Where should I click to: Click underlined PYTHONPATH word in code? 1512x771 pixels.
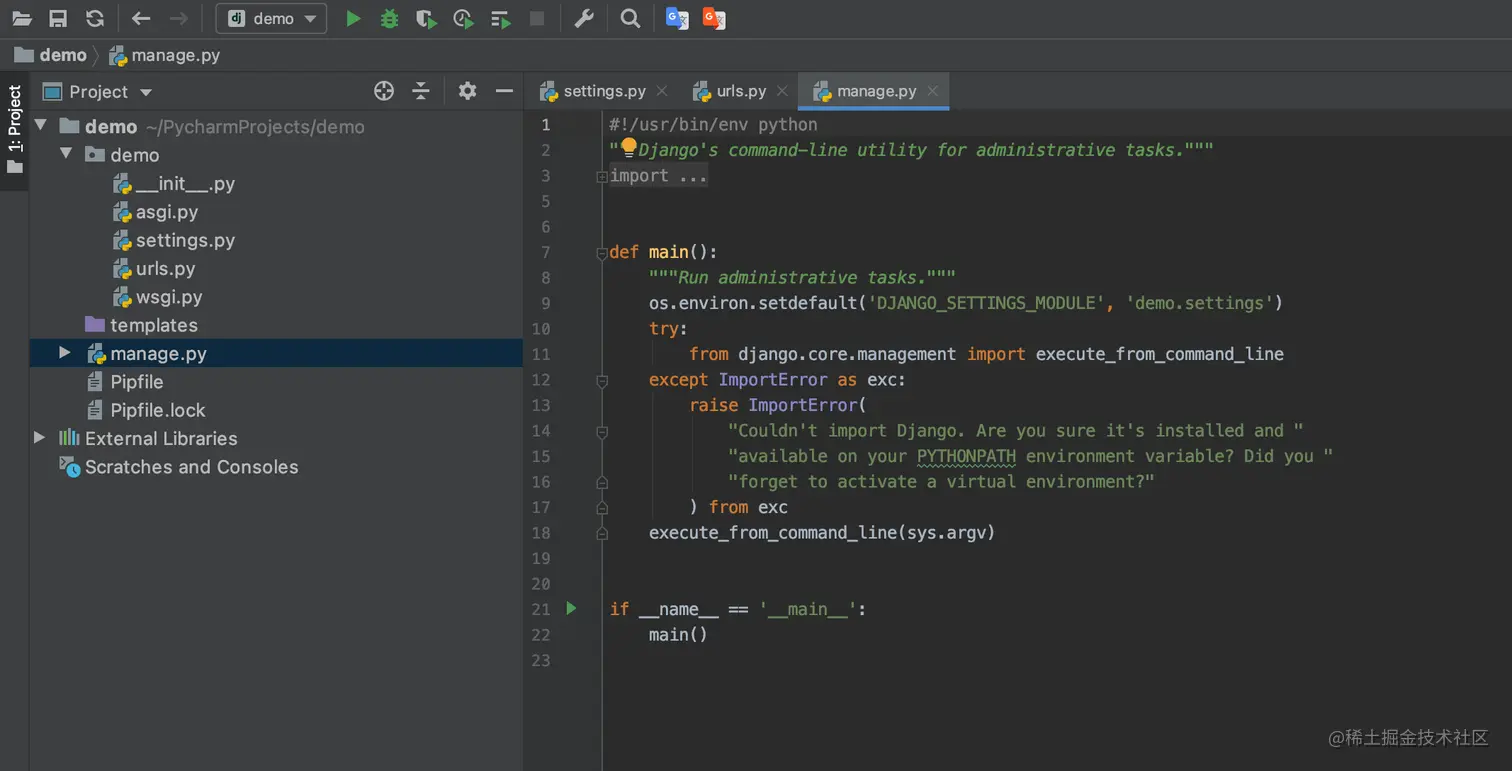[966, 456]
